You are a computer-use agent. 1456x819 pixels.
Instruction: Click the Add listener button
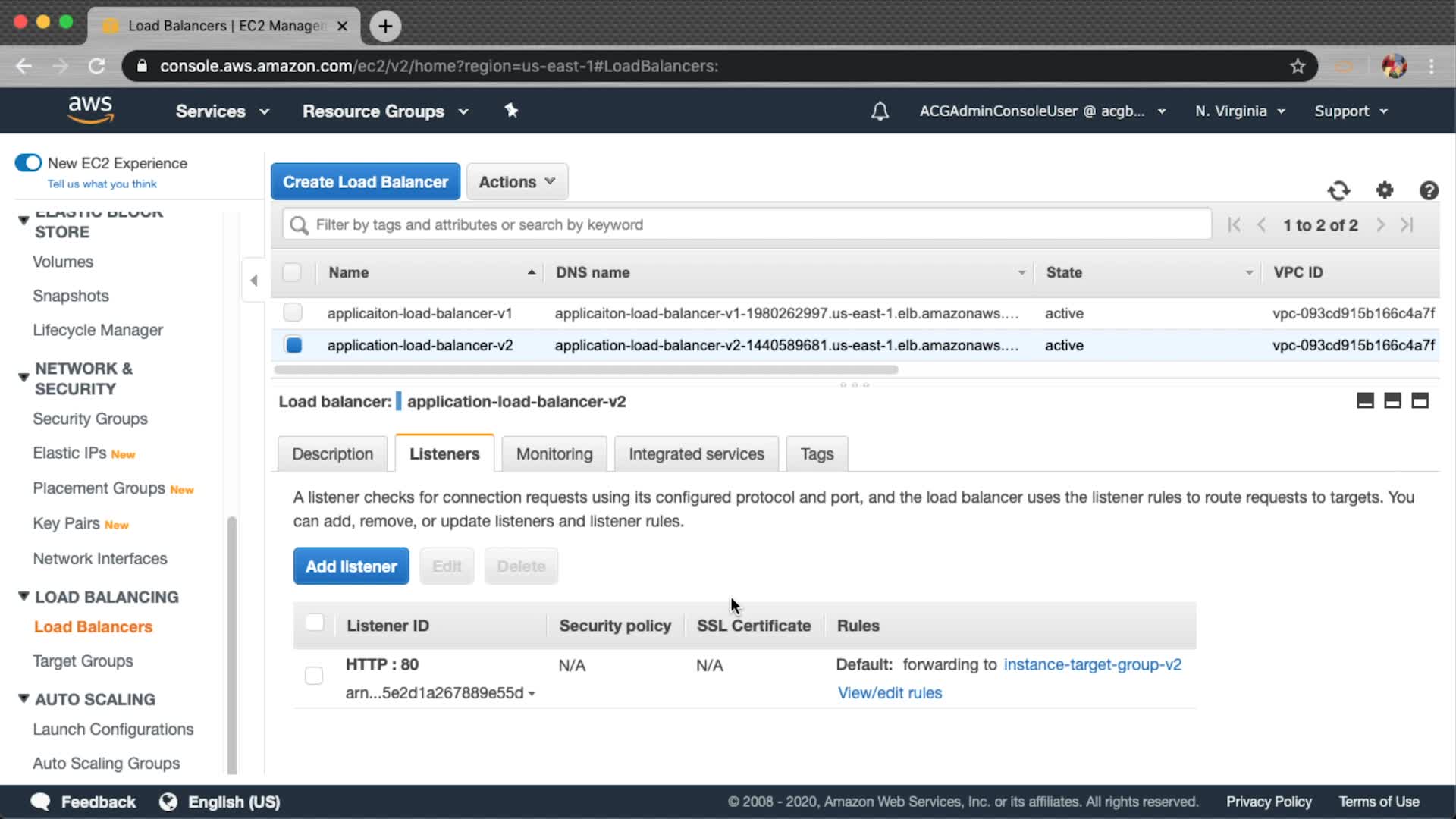351,566
